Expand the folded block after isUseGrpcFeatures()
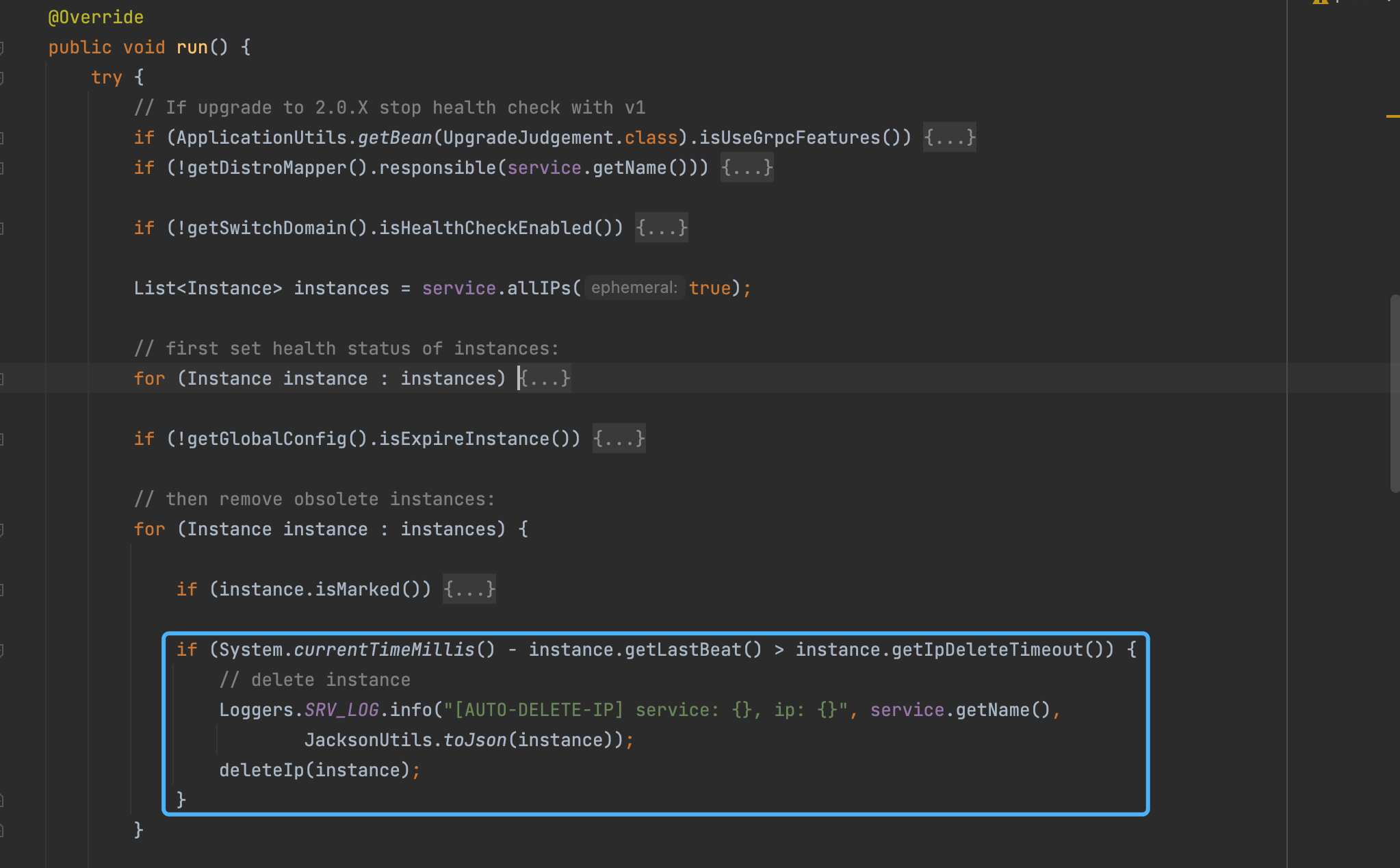The image size is (1400, 868). pyautogui.click(x=949, y=138)
